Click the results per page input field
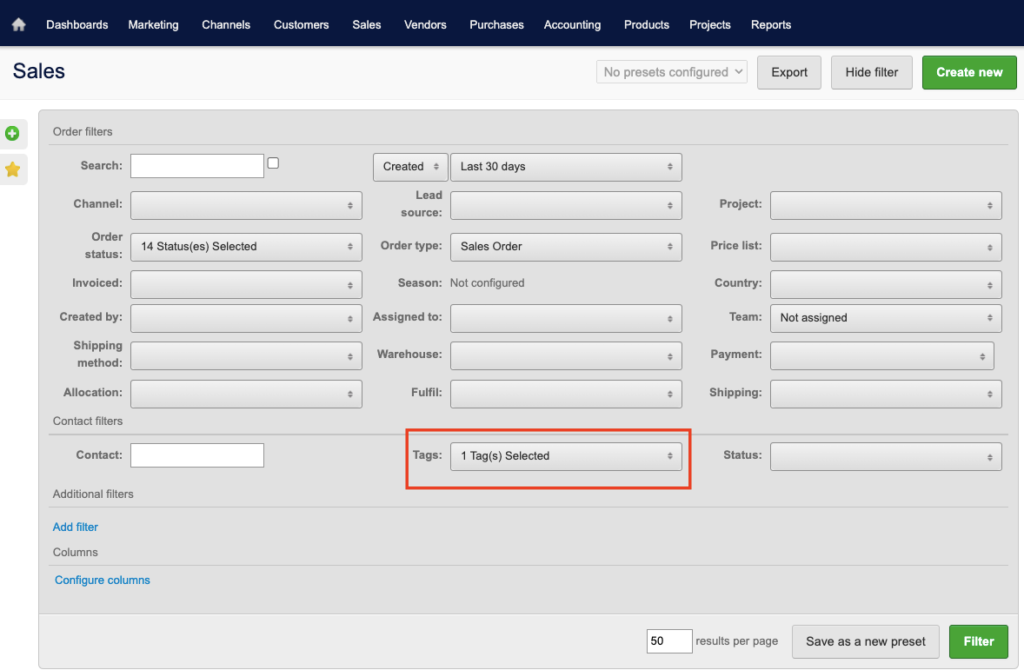 coord(669,642)
